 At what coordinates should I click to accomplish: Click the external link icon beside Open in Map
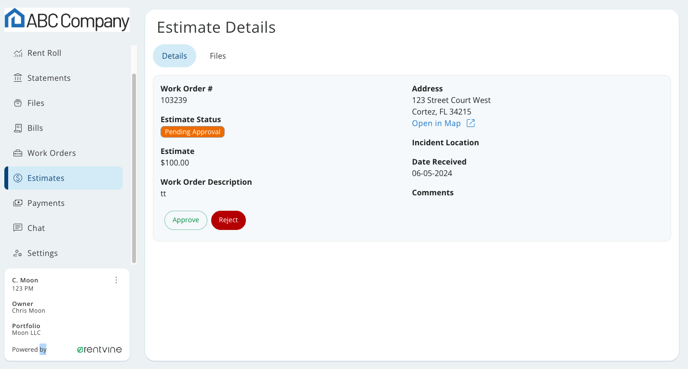pyautogui.click(x=470, y=123)
